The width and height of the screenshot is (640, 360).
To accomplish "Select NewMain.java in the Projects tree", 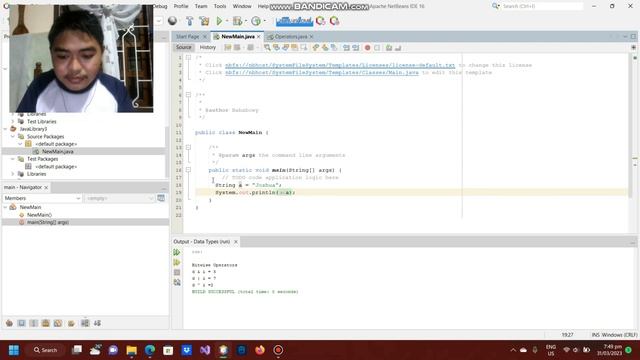I will [x=58, y=151].
